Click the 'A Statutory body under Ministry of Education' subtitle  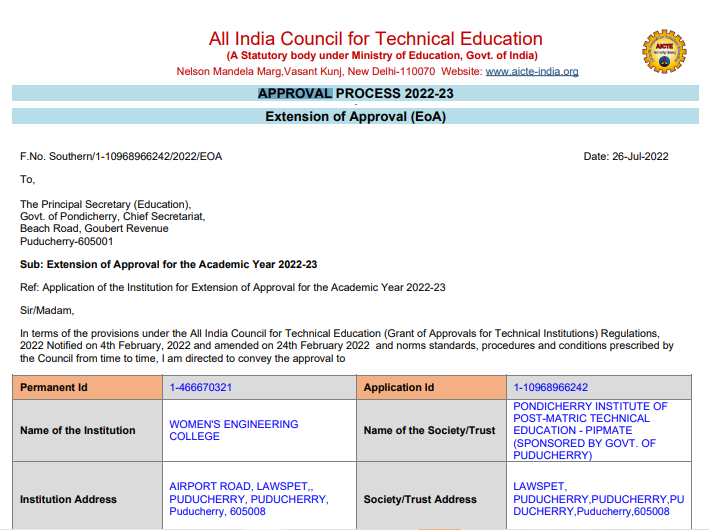tap(382, 56)
